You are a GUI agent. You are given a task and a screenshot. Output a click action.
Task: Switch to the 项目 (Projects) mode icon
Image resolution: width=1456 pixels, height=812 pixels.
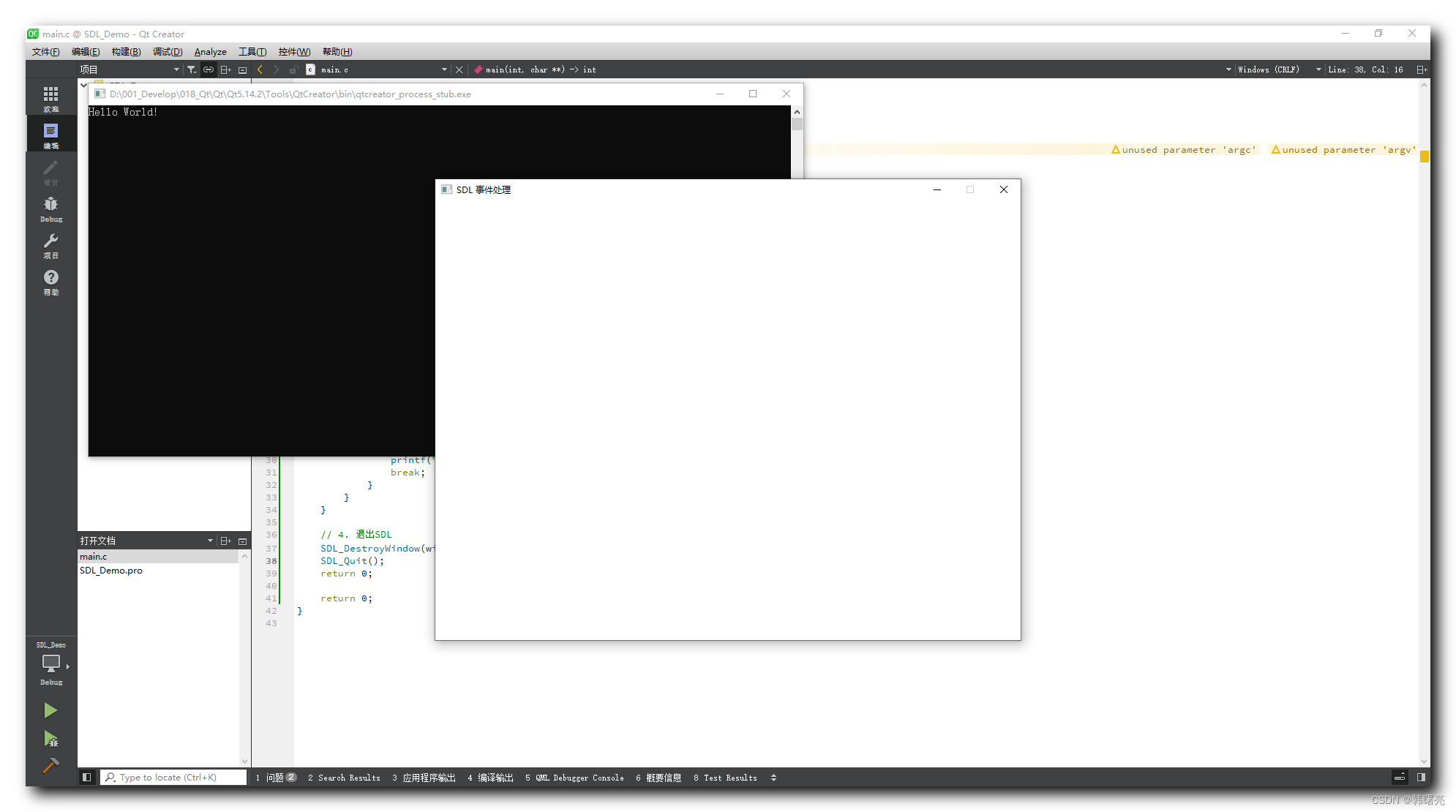(x=50, y=244)
